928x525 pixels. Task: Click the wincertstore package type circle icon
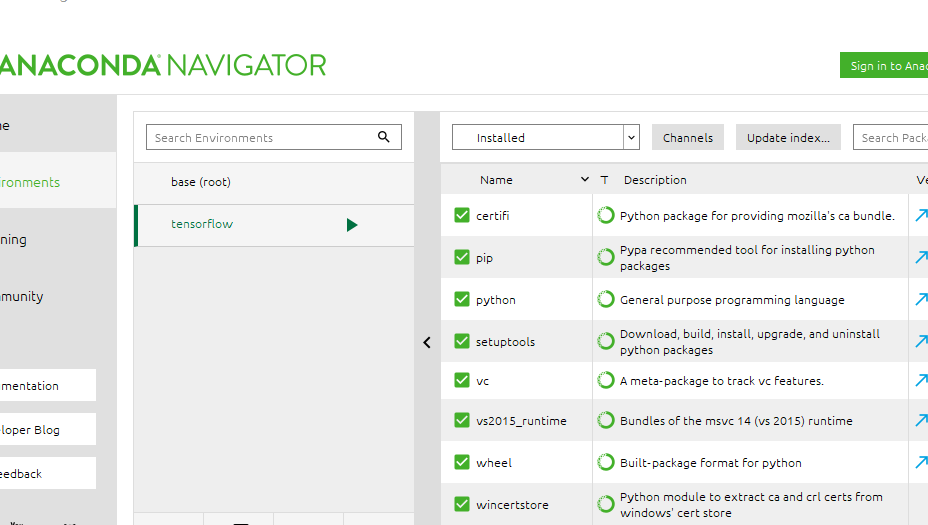click(x=605, y=504)
